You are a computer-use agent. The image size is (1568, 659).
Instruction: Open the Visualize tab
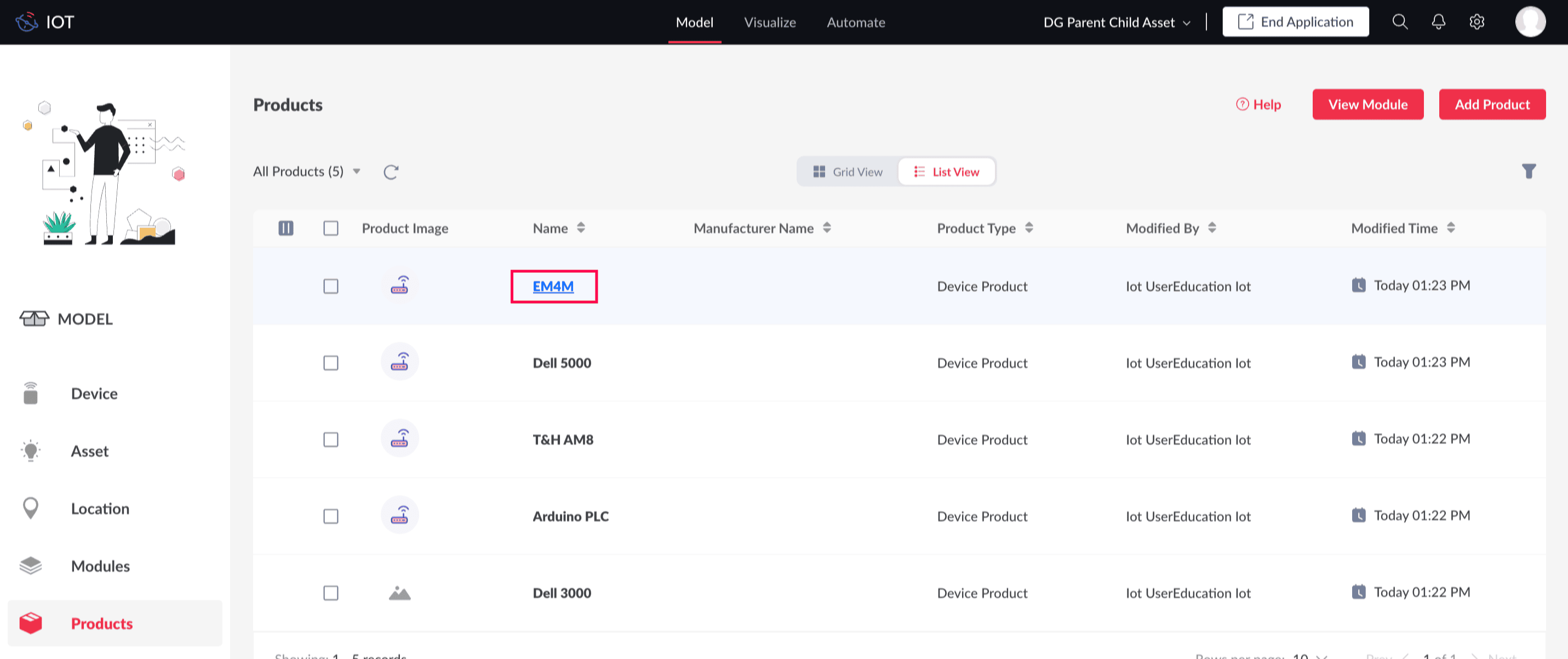click(769, 22)
